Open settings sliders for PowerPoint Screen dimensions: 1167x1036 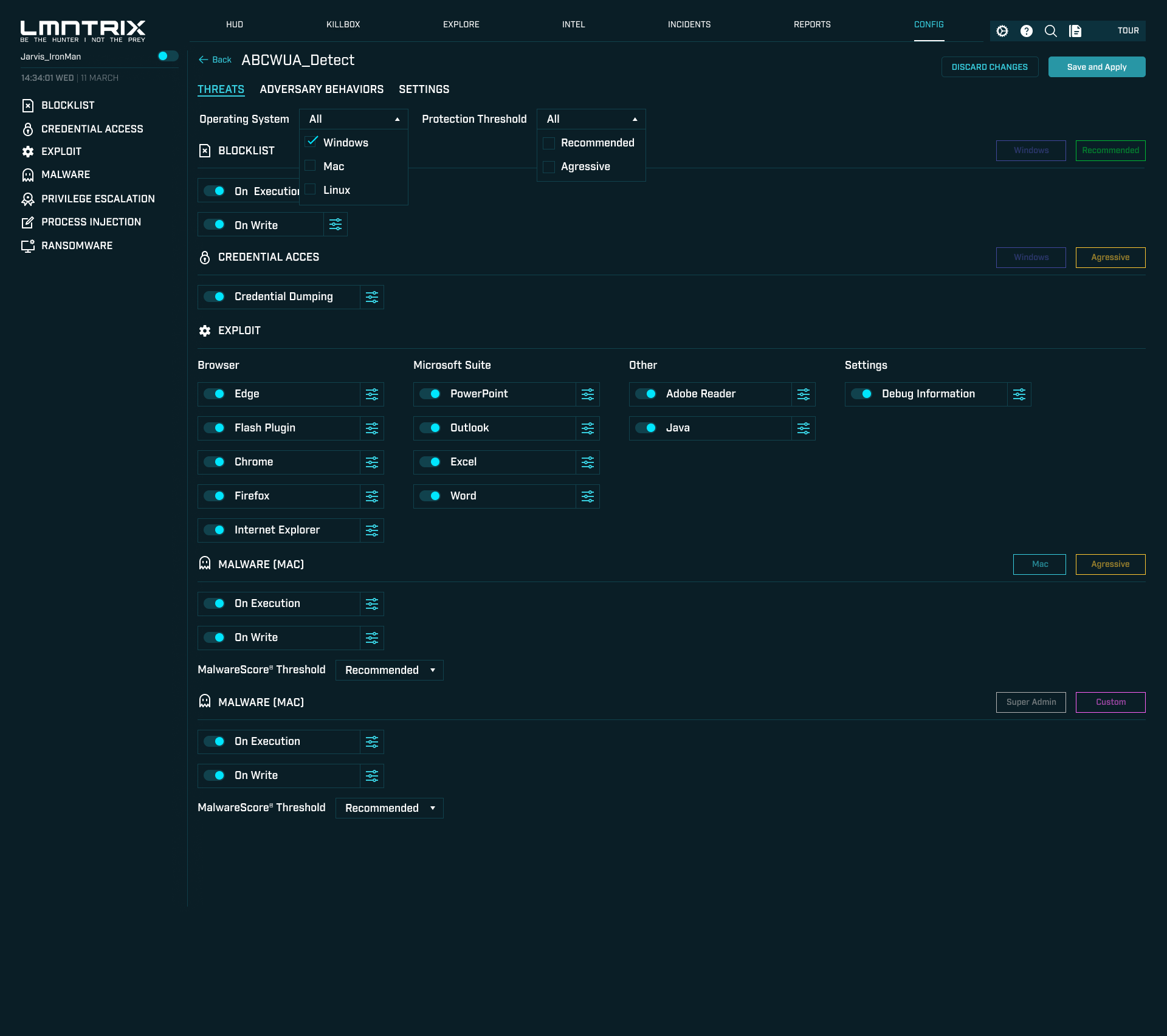click(588, 394)
